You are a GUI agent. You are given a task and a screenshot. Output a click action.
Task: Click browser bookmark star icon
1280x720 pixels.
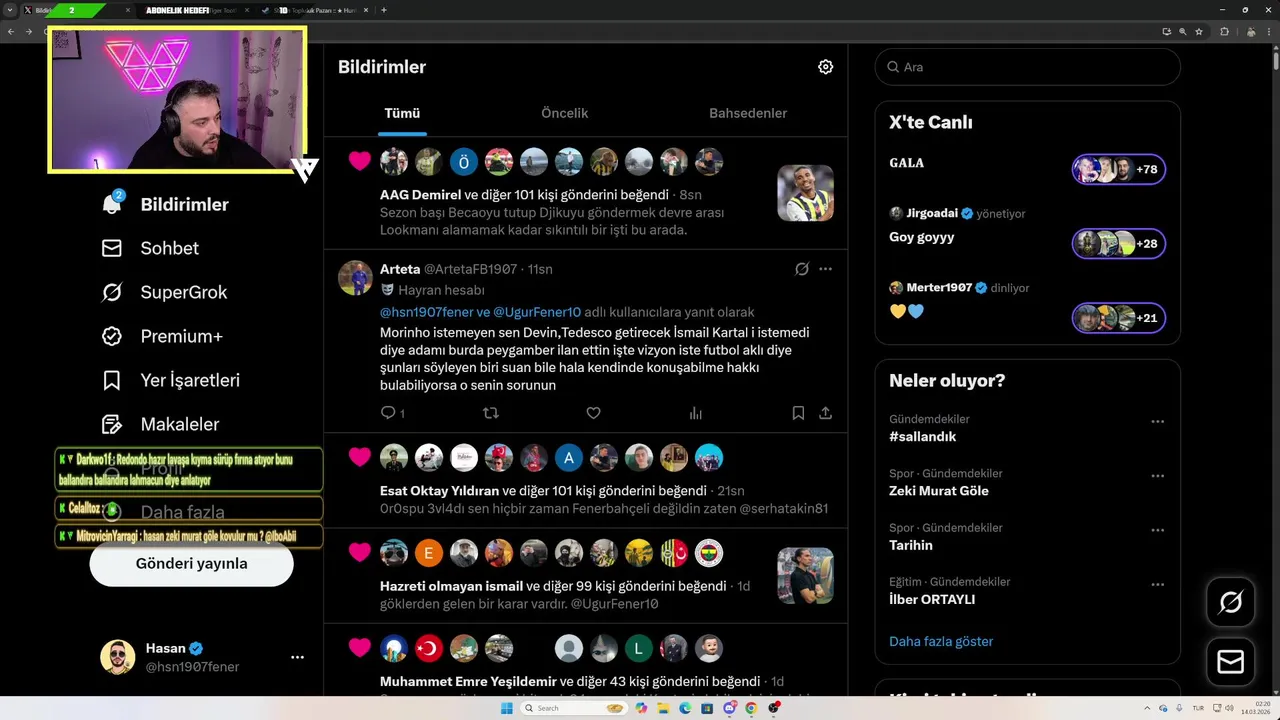click(1199, 31)
